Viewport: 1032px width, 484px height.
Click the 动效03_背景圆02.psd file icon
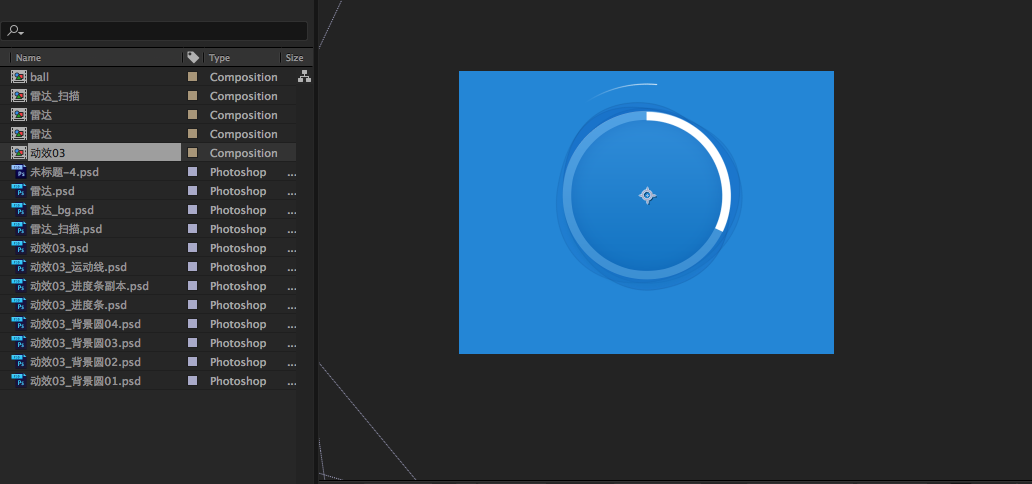pos(18,362)
